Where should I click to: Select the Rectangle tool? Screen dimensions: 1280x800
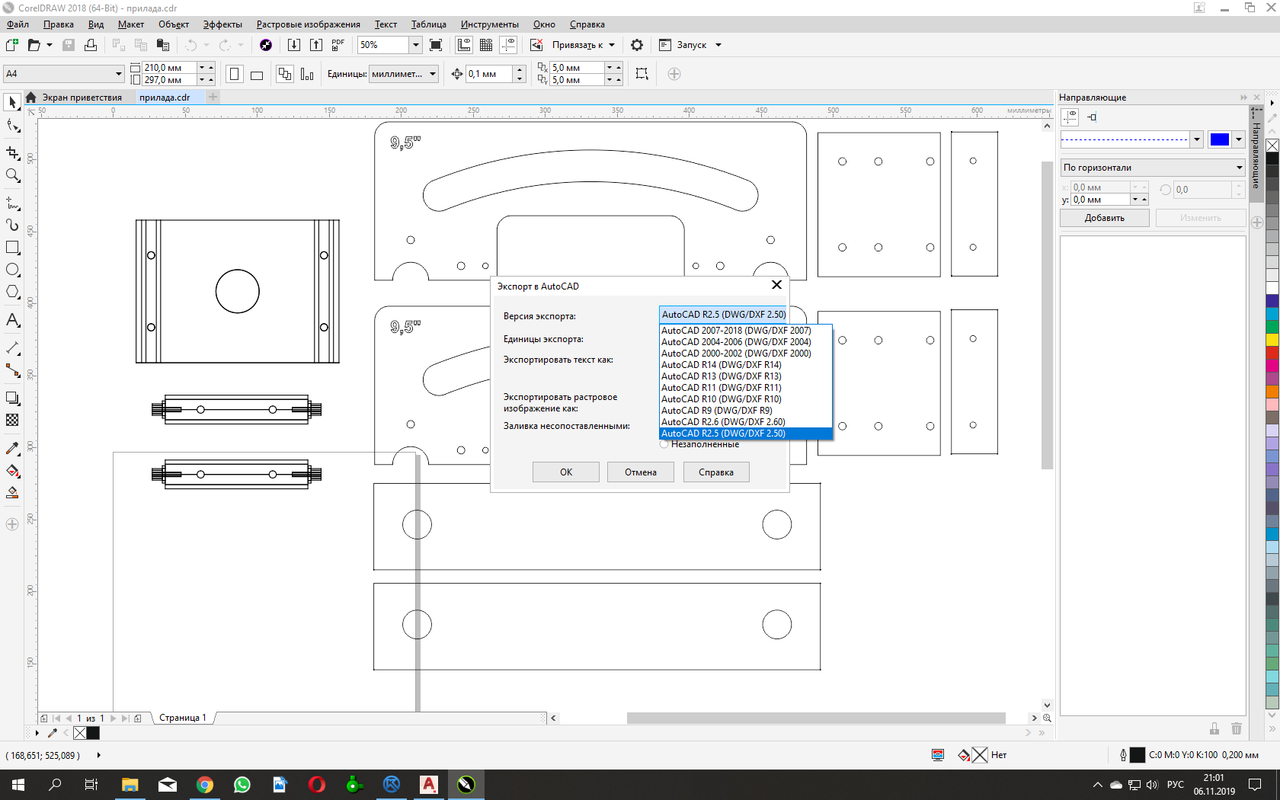click(x=12, y=247)
